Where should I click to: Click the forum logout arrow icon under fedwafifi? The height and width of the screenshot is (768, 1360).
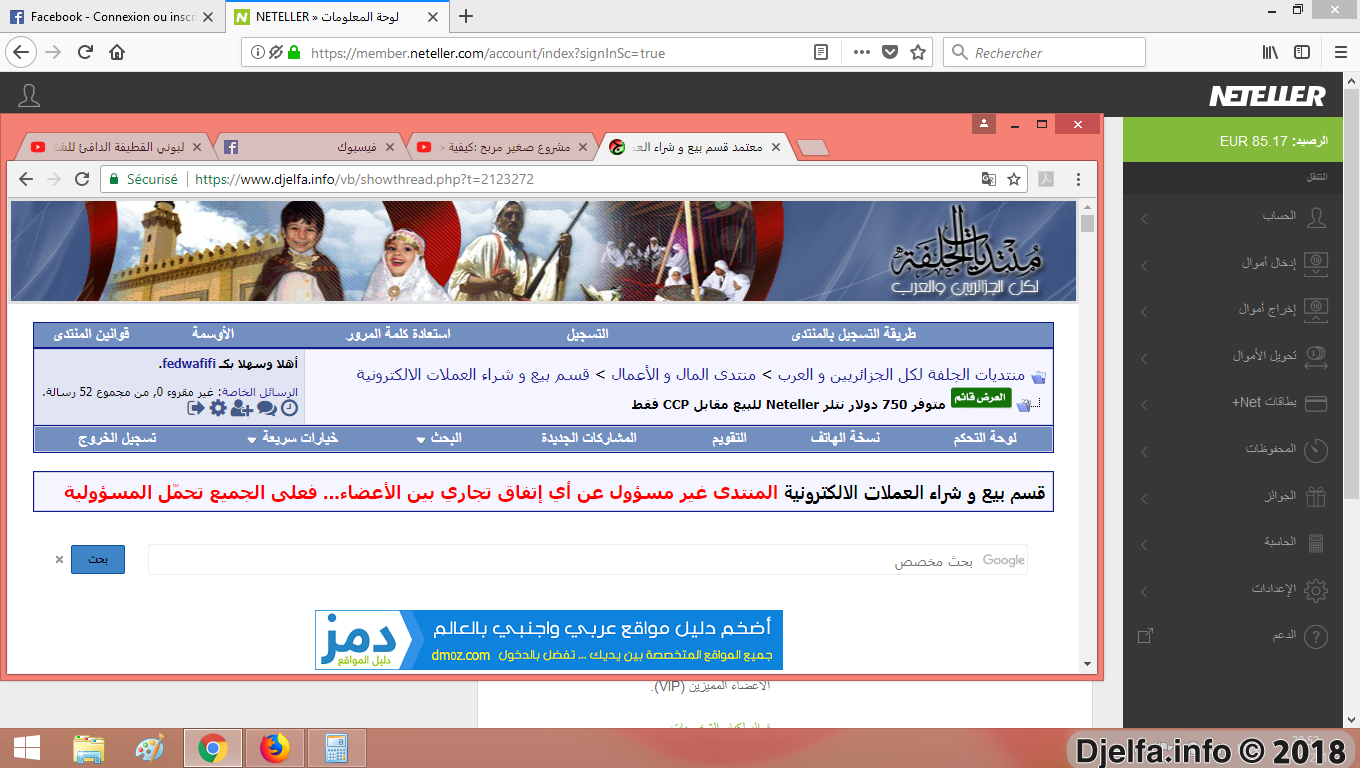coord(196,408)
